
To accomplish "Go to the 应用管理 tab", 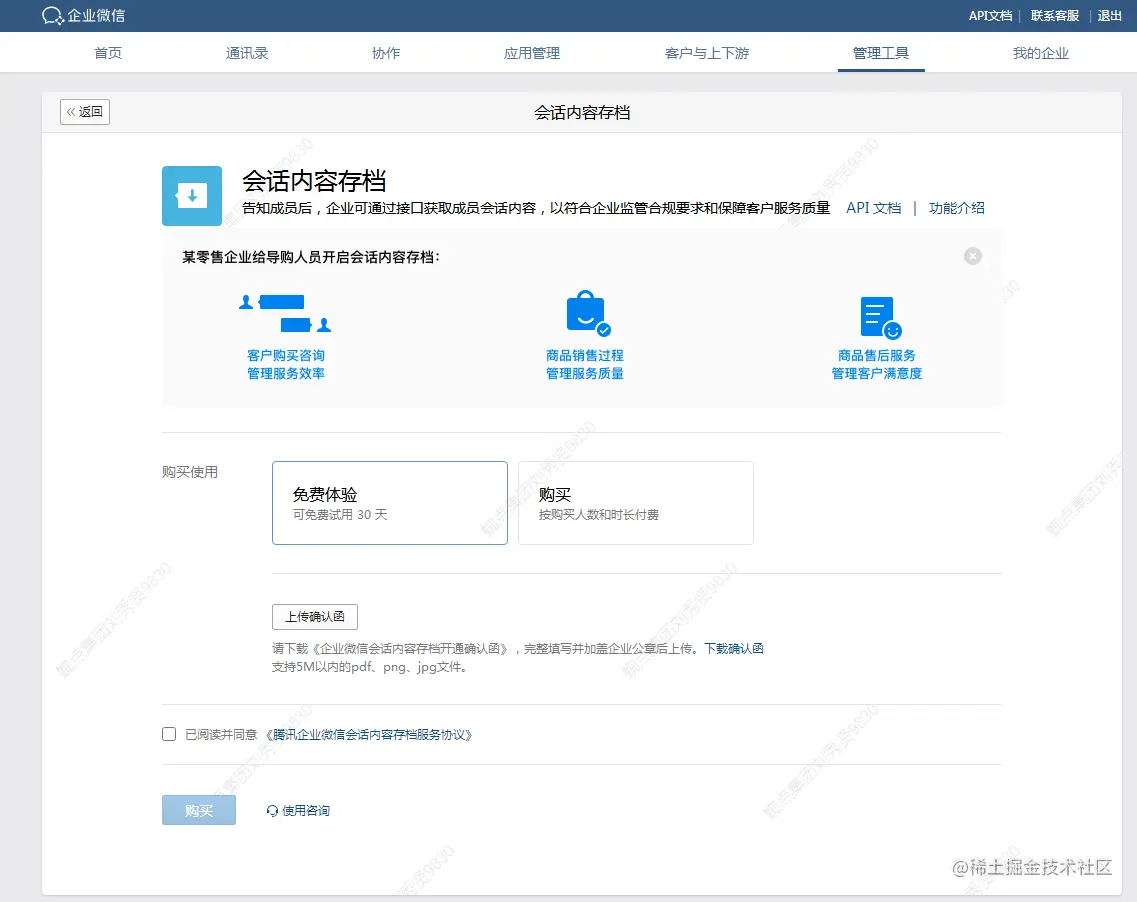I will [x=532, y=53].
